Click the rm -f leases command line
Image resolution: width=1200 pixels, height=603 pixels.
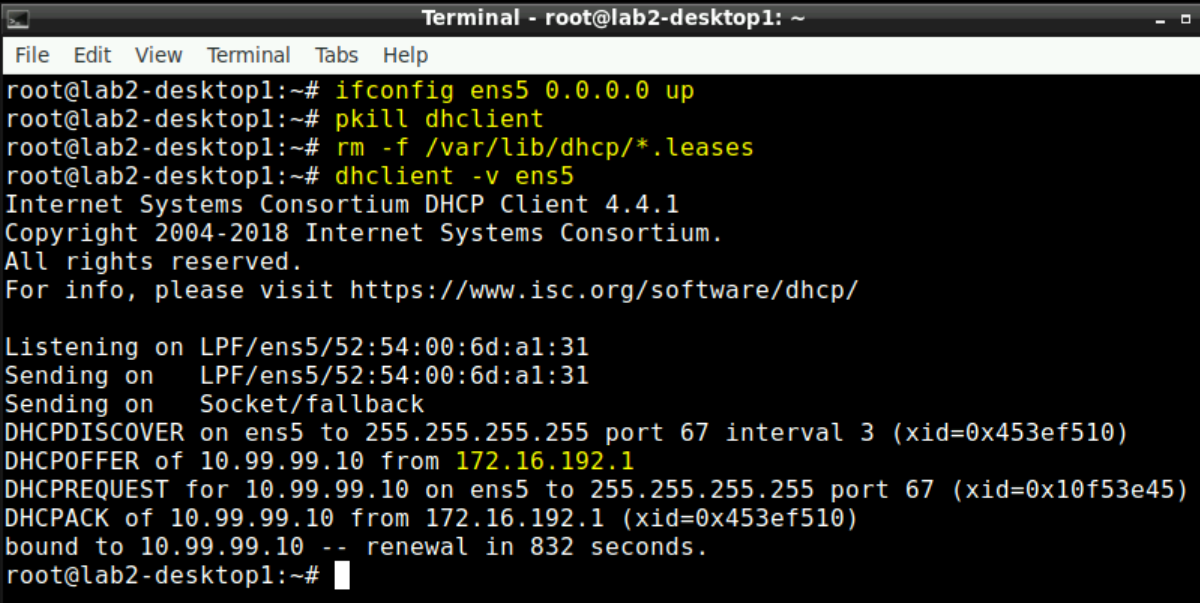(545, 147)
